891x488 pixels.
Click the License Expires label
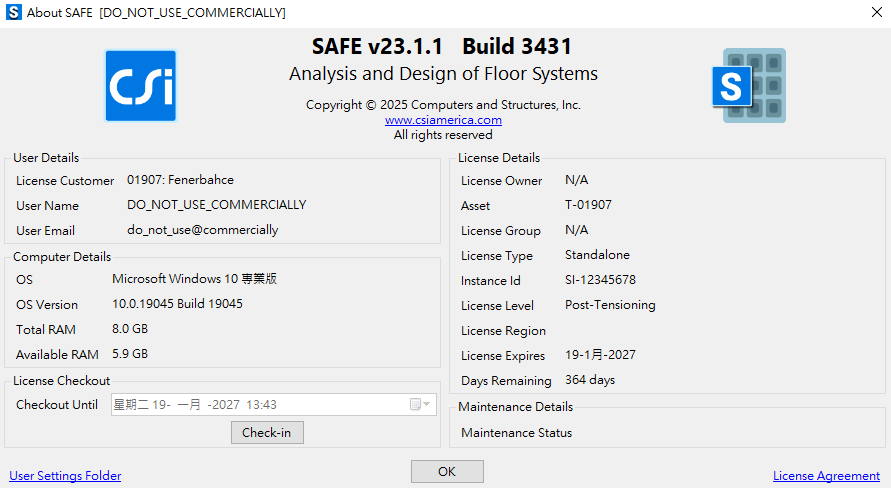tap(503, 356)
